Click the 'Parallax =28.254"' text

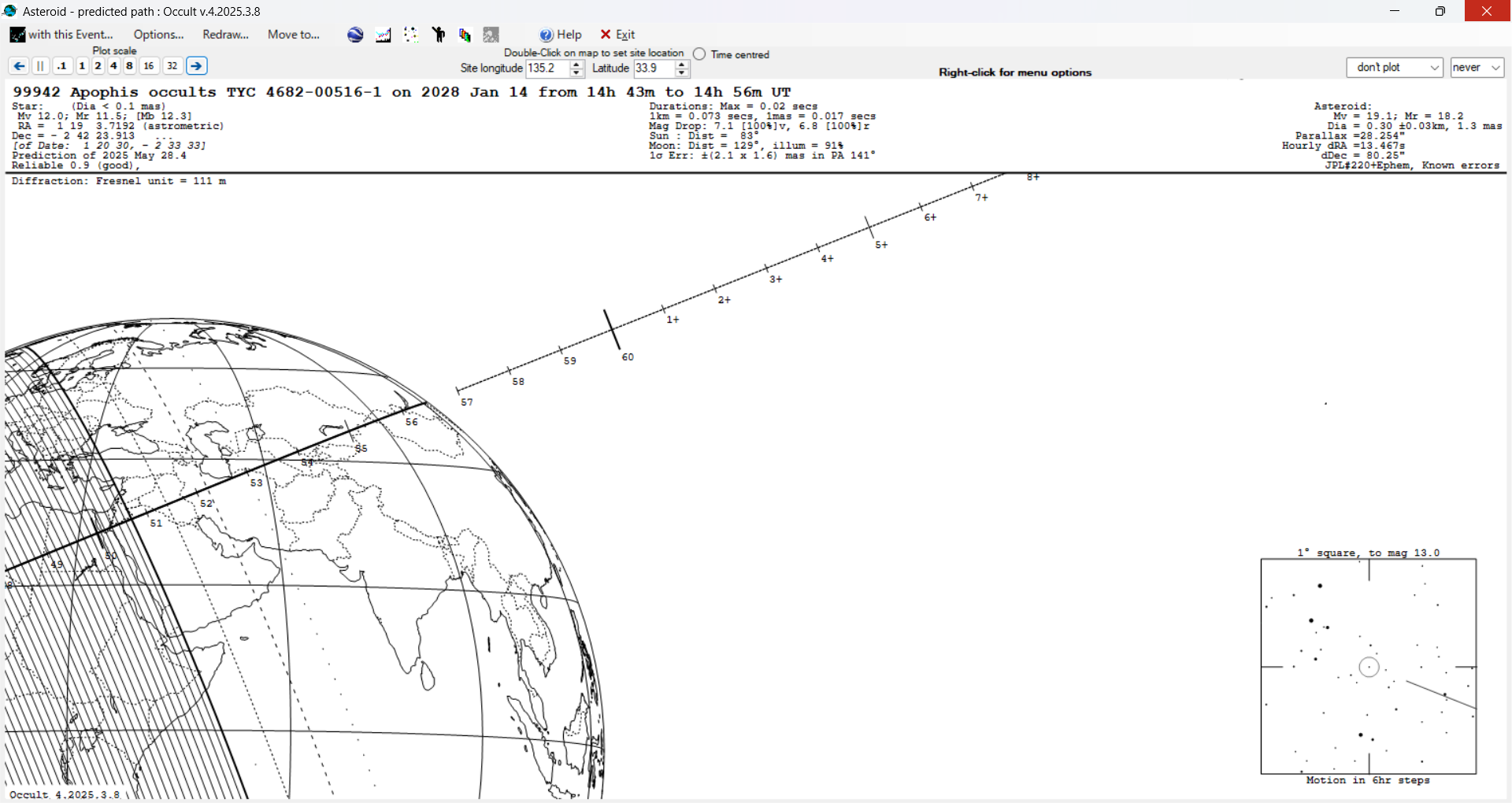coord(1350,135)
